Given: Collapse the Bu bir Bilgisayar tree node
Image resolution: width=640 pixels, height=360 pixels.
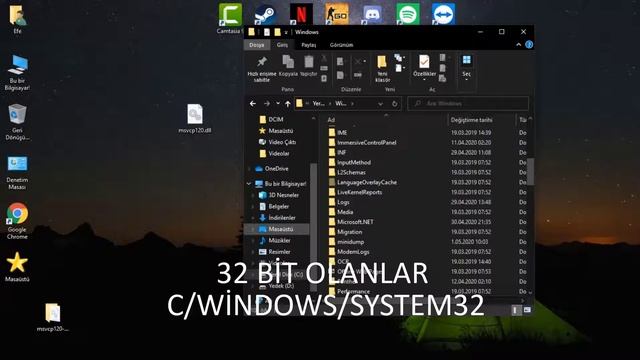Looking at the screenshot, I should 249,184.
